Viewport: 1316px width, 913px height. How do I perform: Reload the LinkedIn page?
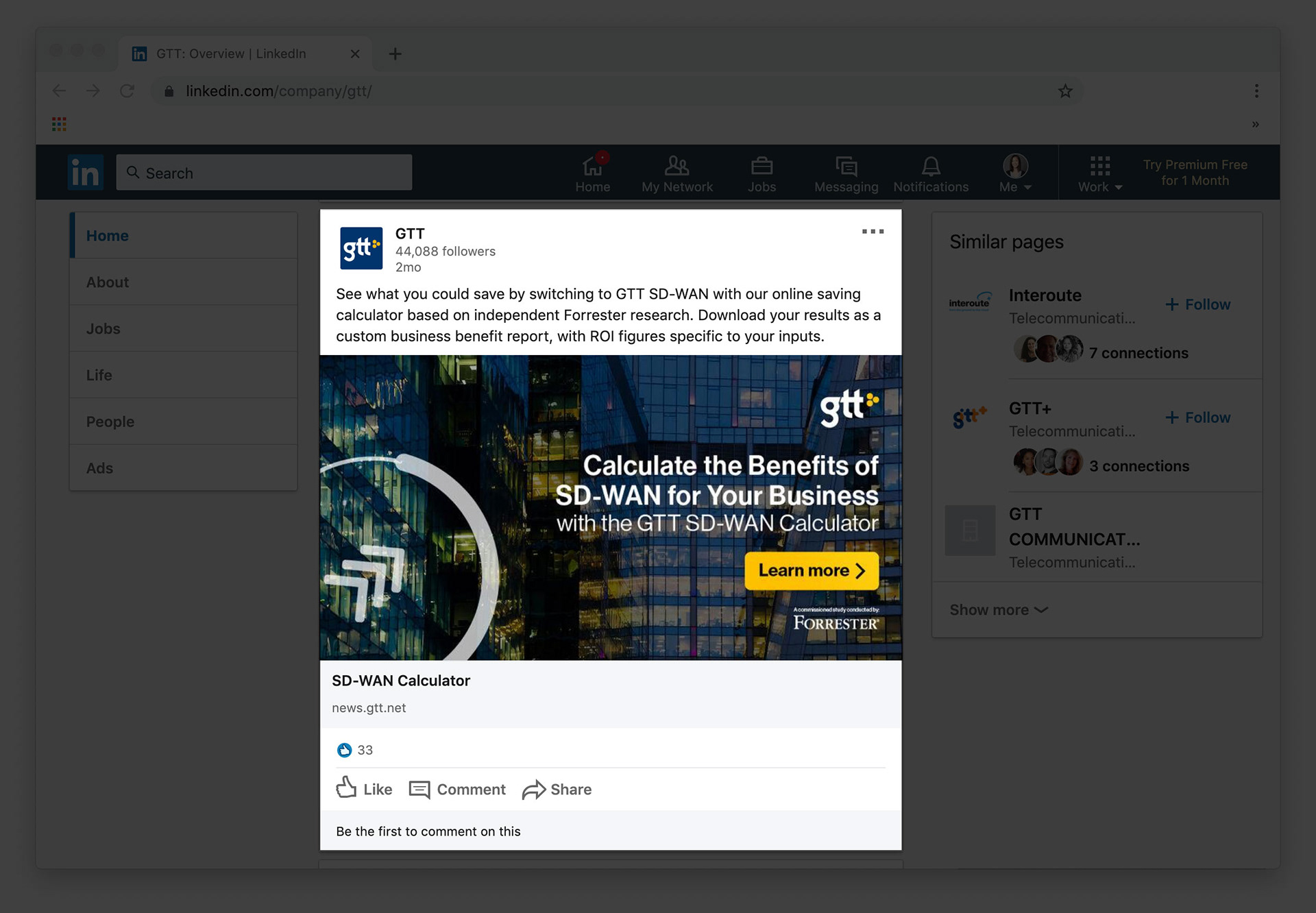pos(127,90)
